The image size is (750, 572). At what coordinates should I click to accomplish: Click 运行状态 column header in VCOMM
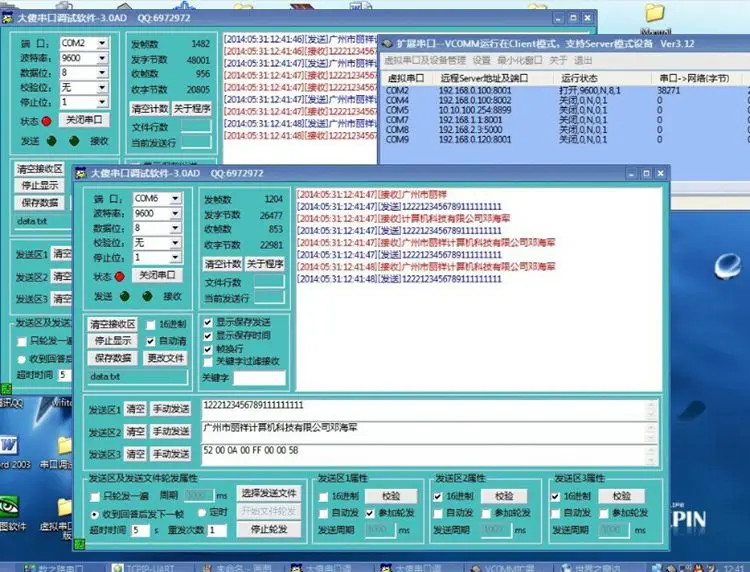pyautogui.click(x=603, y=78)
